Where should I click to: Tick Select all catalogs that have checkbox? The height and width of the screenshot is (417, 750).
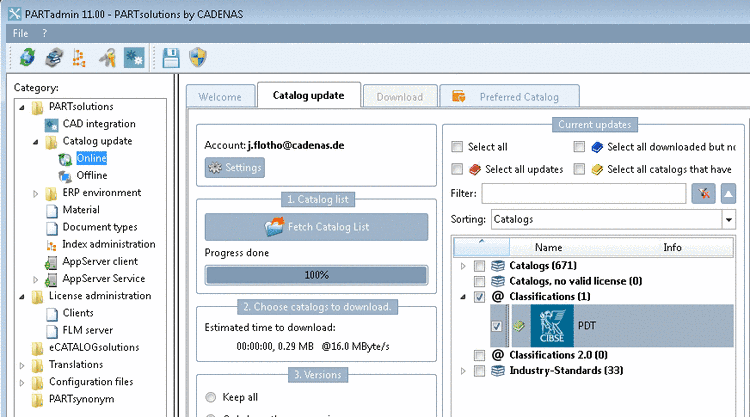pyautogui.click(x=579, y=169)
